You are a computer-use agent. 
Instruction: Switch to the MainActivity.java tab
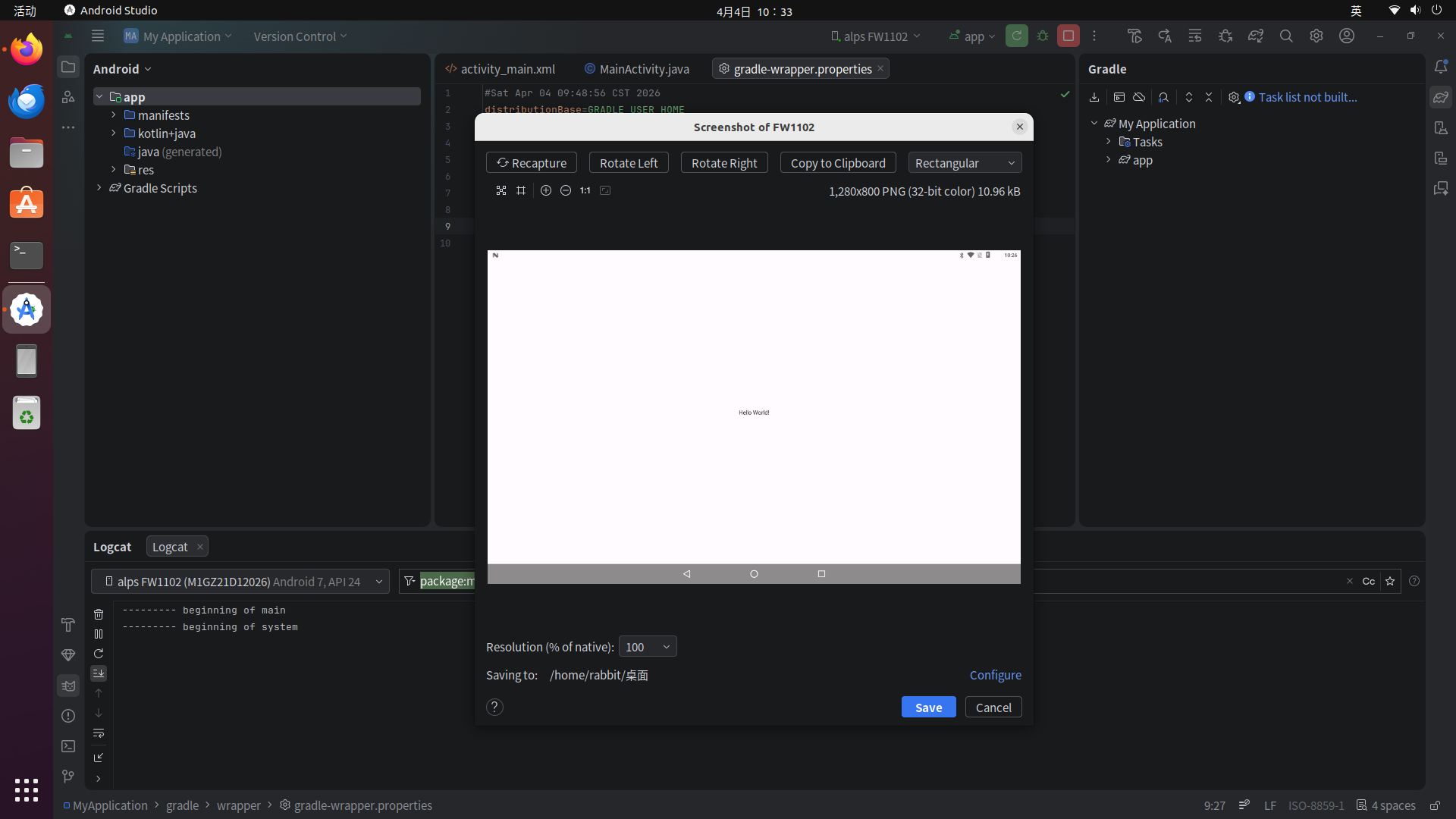coord(644,69)
